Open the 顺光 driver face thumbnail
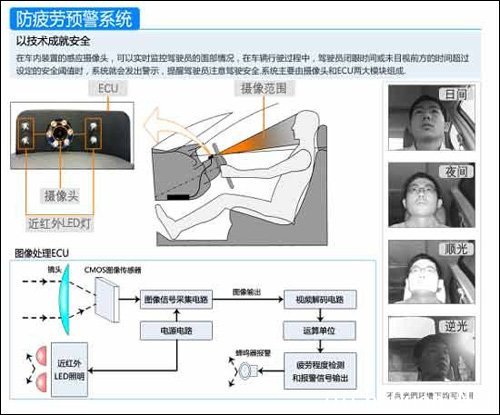Image resolution: width=500 pixels, height=415 pixels. coord(432,272)
